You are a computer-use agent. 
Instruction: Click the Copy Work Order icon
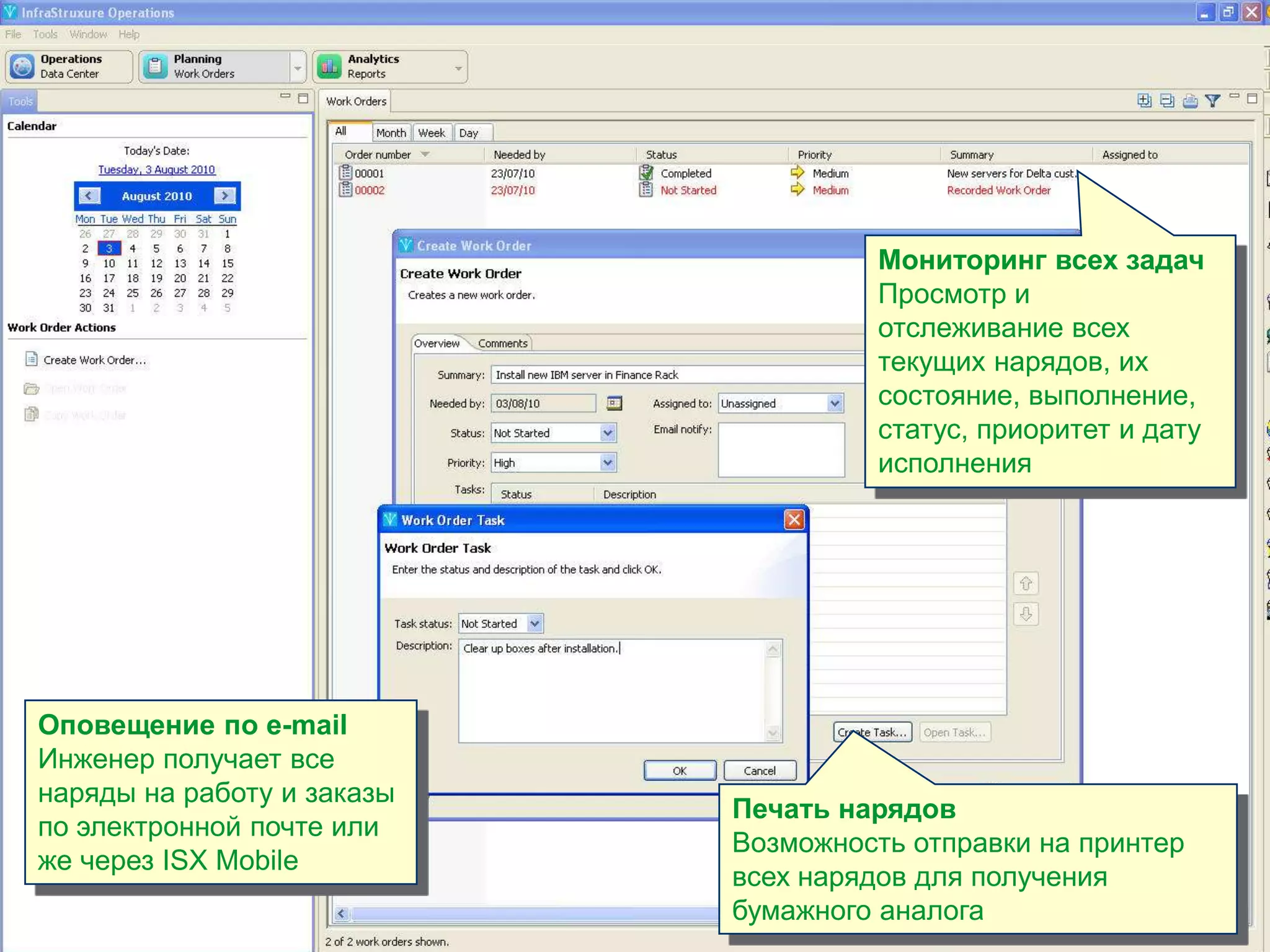click(x=32, y=414)
